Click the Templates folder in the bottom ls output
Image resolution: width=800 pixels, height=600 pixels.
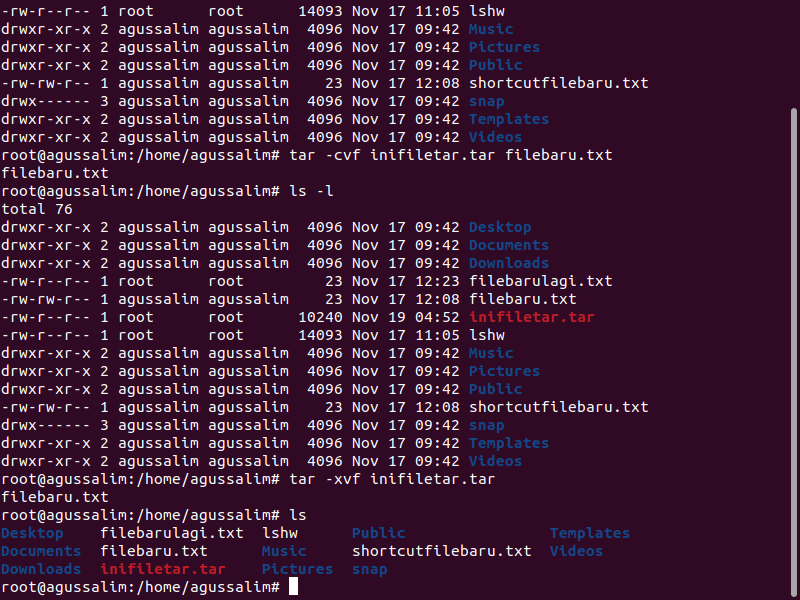[x=590, y=533]
